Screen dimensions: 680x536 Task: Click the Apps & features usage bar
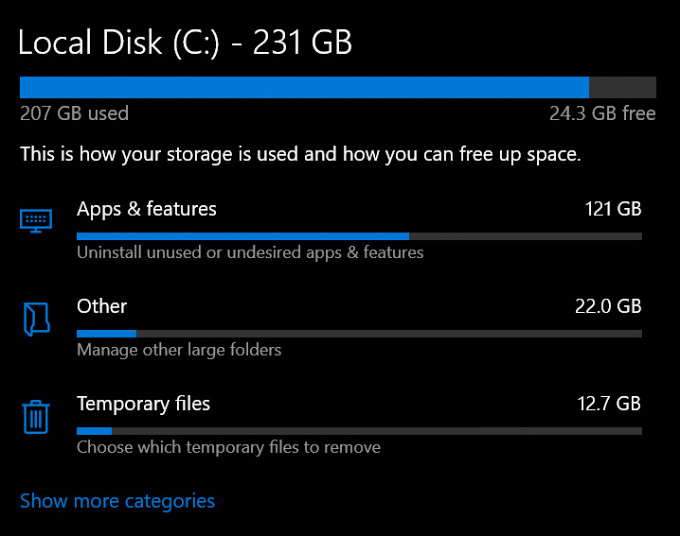[x=359, y=236]
